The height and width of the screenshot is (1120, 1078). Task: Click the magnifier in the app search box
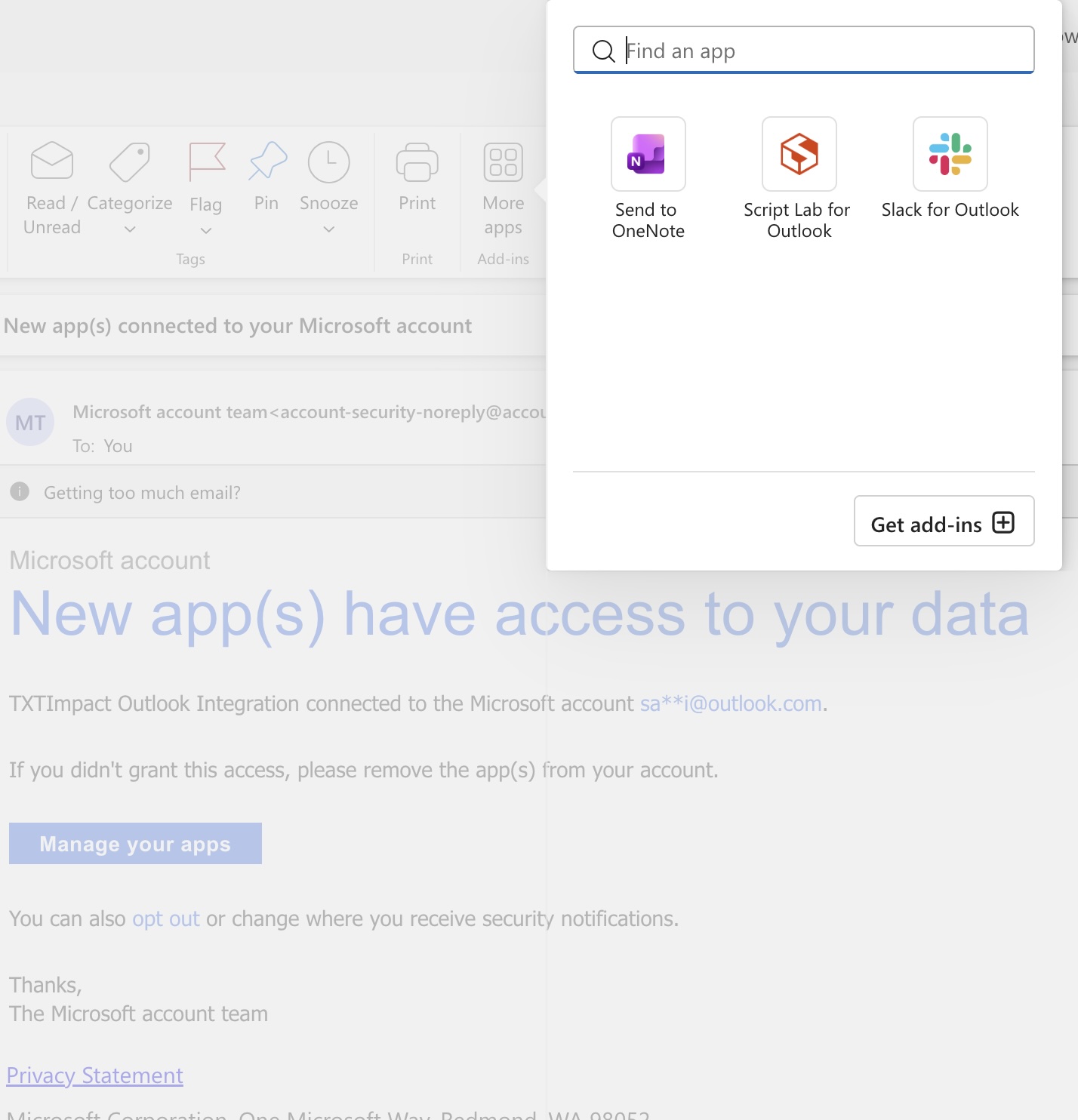(602, 51)
